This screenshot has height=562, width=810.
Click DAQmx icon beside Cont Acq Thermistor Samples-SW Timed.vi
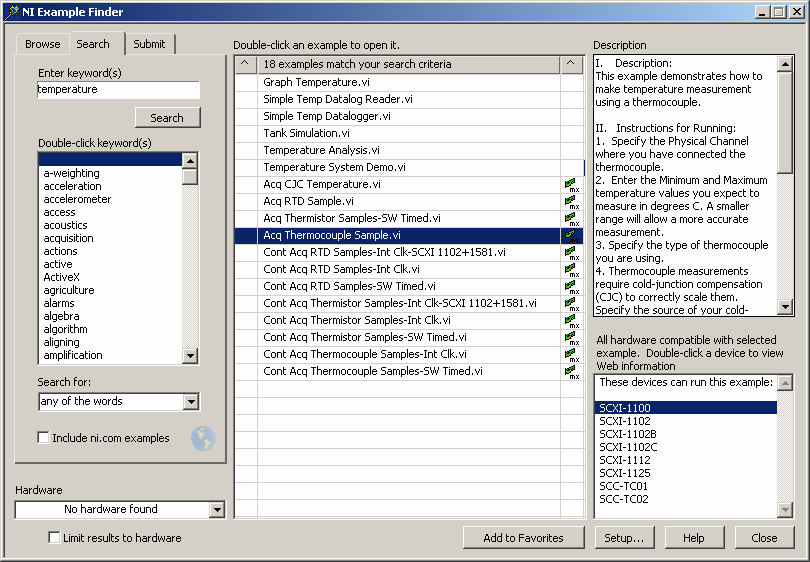[572, 338]
